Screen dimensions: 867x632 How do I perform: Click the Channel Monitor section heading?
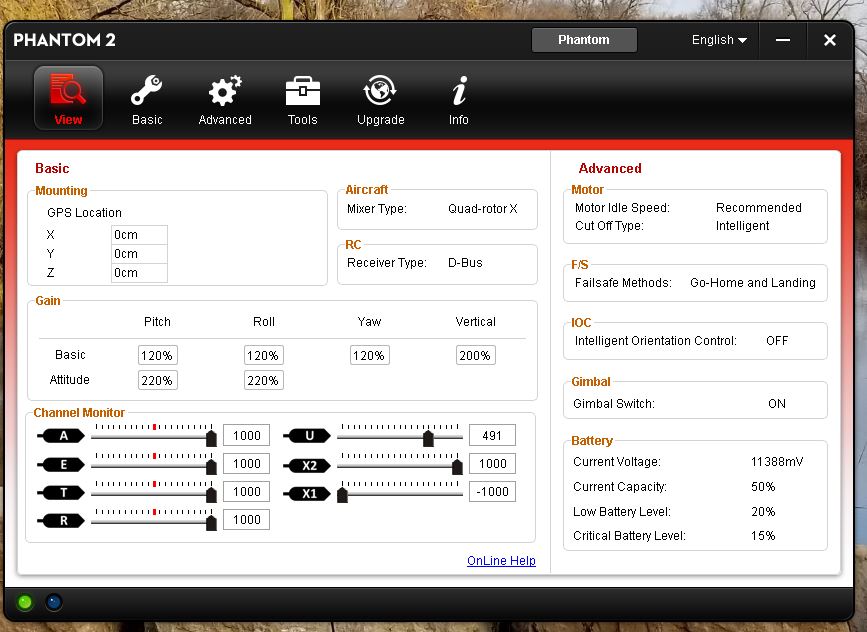[x=79, y=412]
